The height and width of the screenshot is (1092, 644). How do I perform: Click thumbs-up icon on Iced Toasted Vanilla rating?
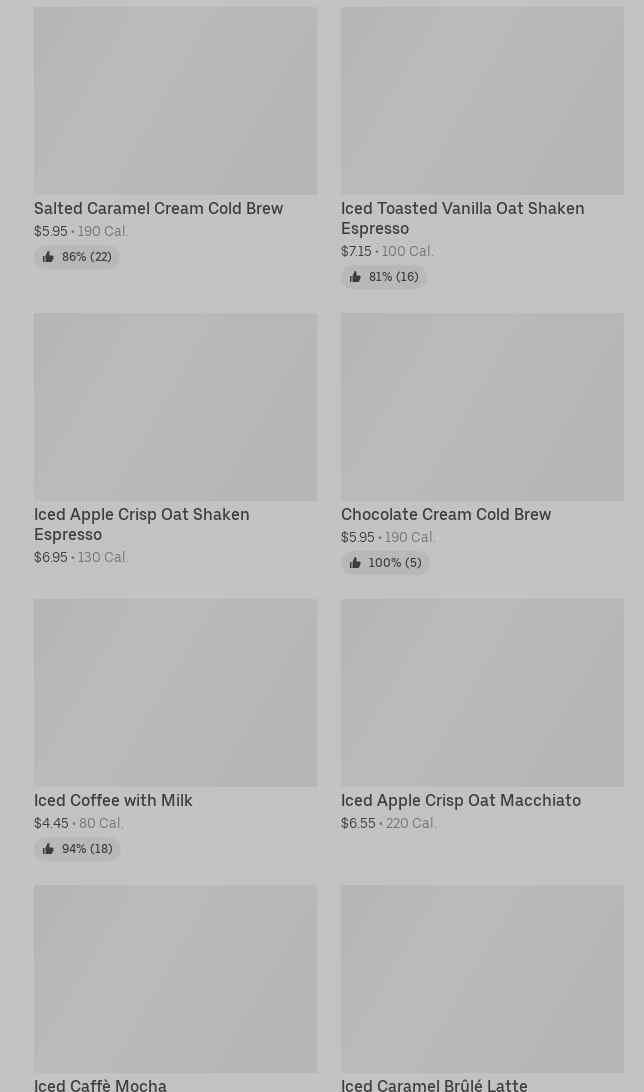pos(355,277)
